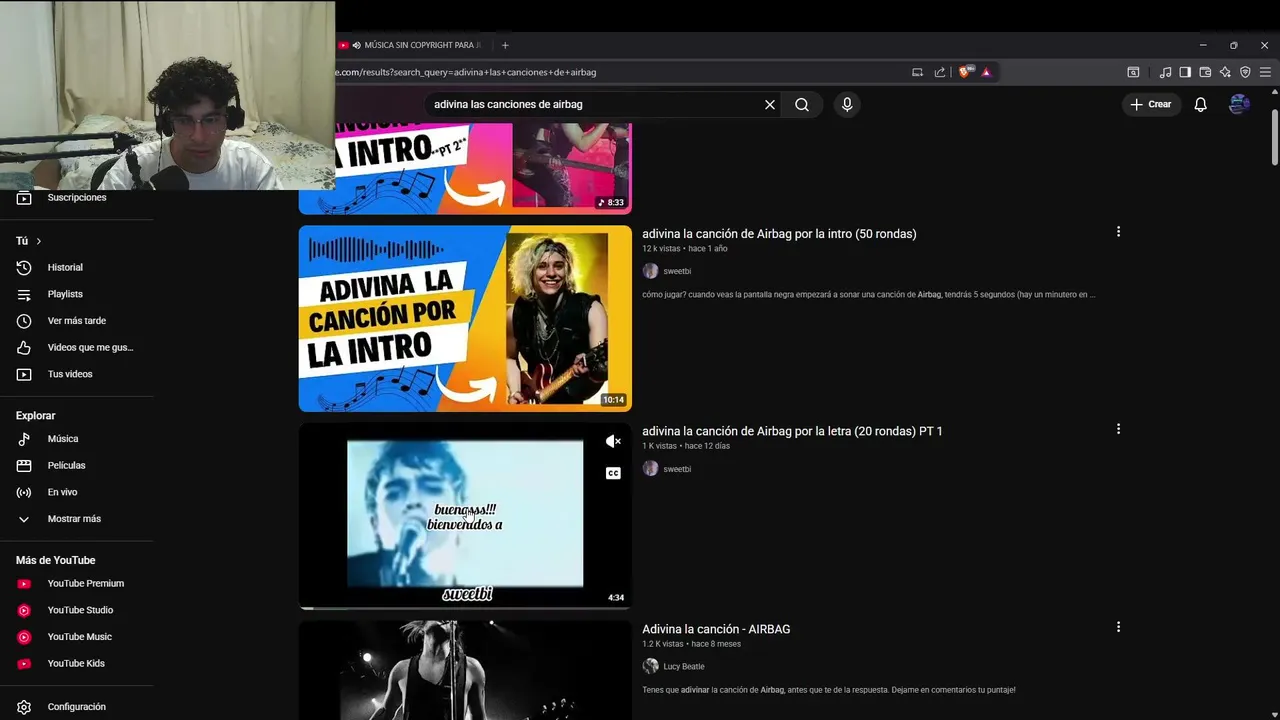The width and height of the screenshot is (1280, 720).
Task: Open 'adivina la canción de Airbag por la intro' title
Action: pos(779,234)
